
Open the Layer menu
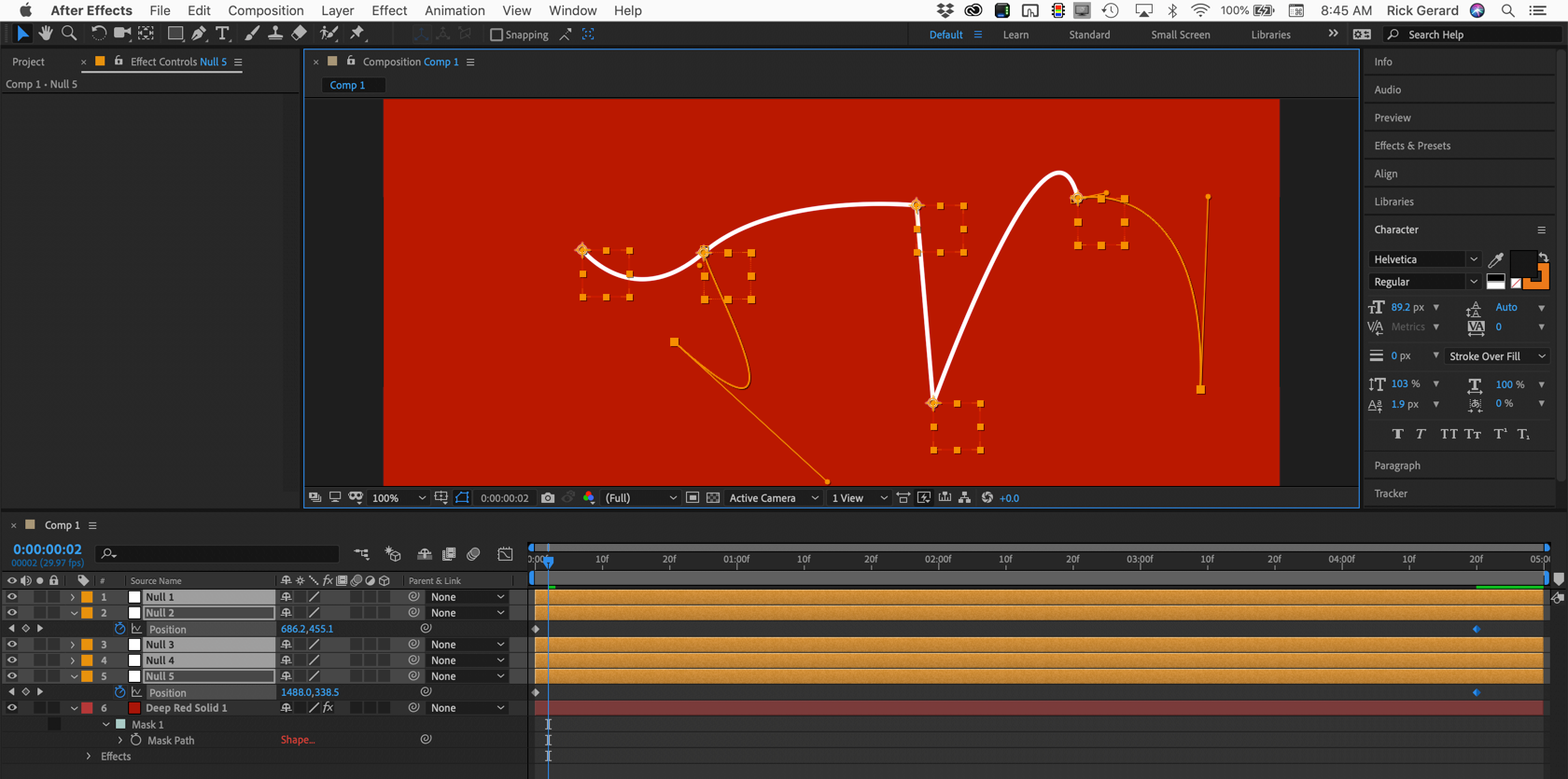[337, 10]
